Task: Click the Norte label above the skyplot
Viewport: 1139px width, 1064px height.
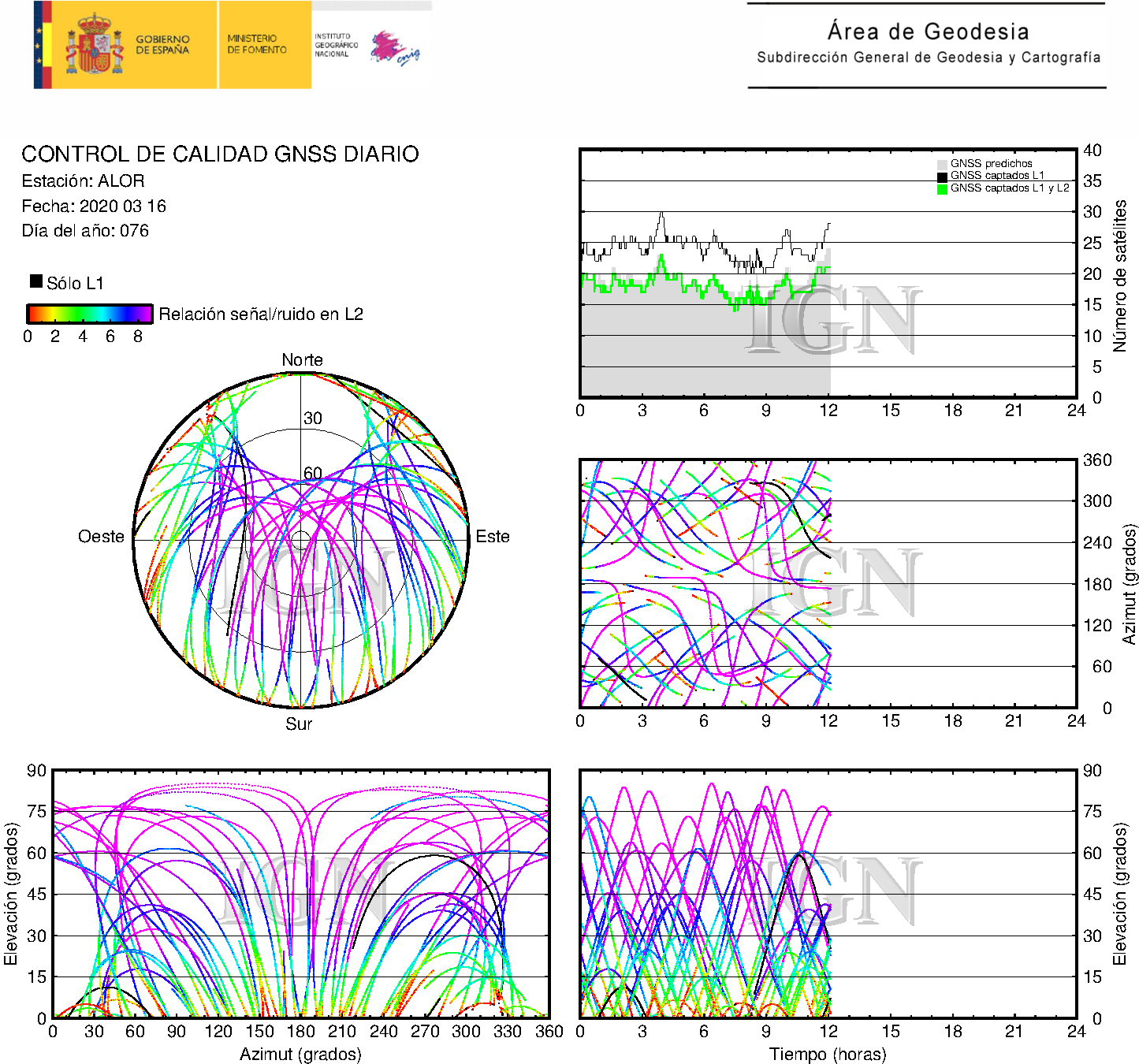Action: tap(302, 360)
